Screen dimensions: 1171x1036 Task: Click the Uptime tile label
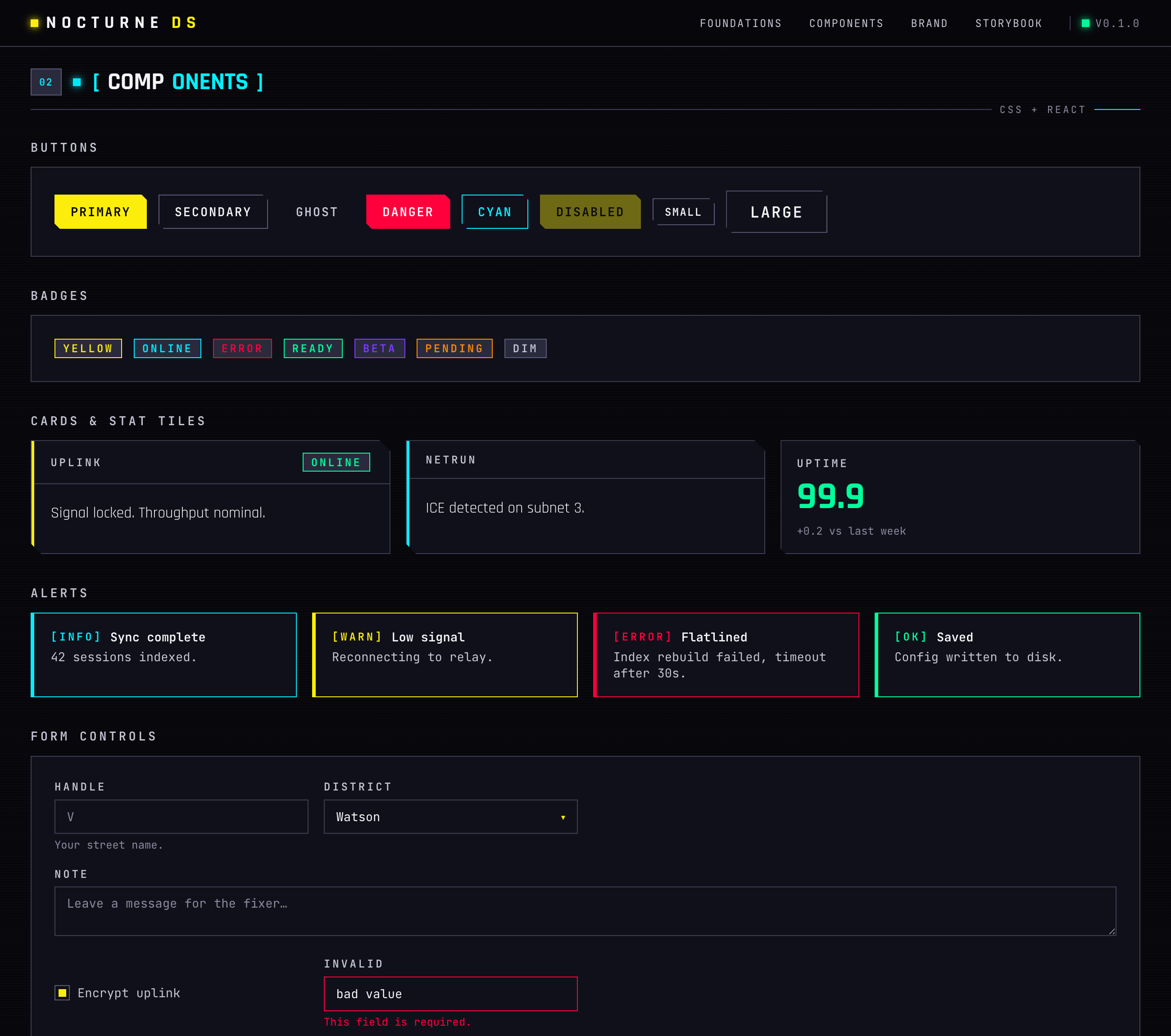pyautogui.click(x=822, y=463)
